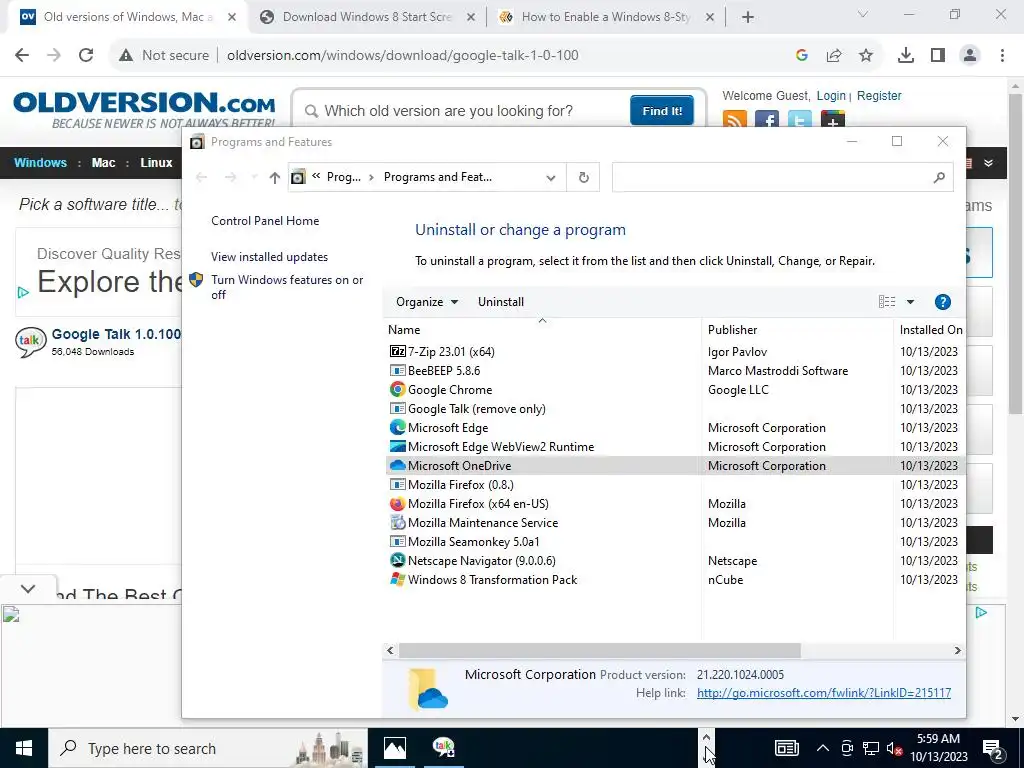Click the Google Chrome icon in programs list
Screen dimensions: 1024x768
click(397, 389)
